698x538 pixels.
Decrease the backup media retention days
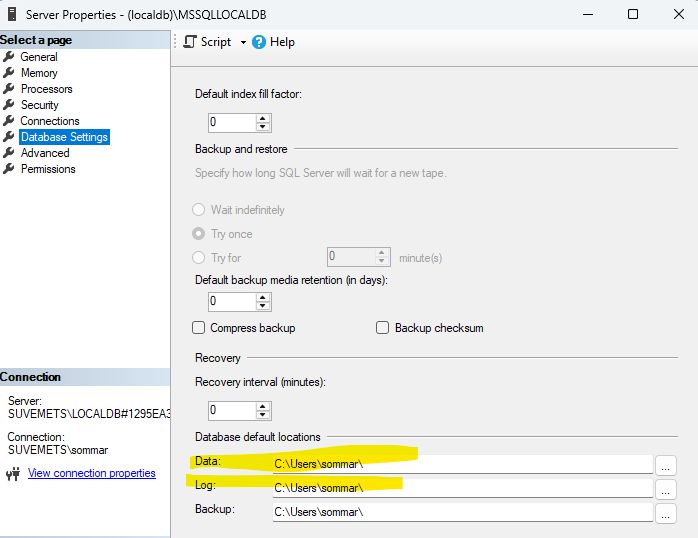263,306
